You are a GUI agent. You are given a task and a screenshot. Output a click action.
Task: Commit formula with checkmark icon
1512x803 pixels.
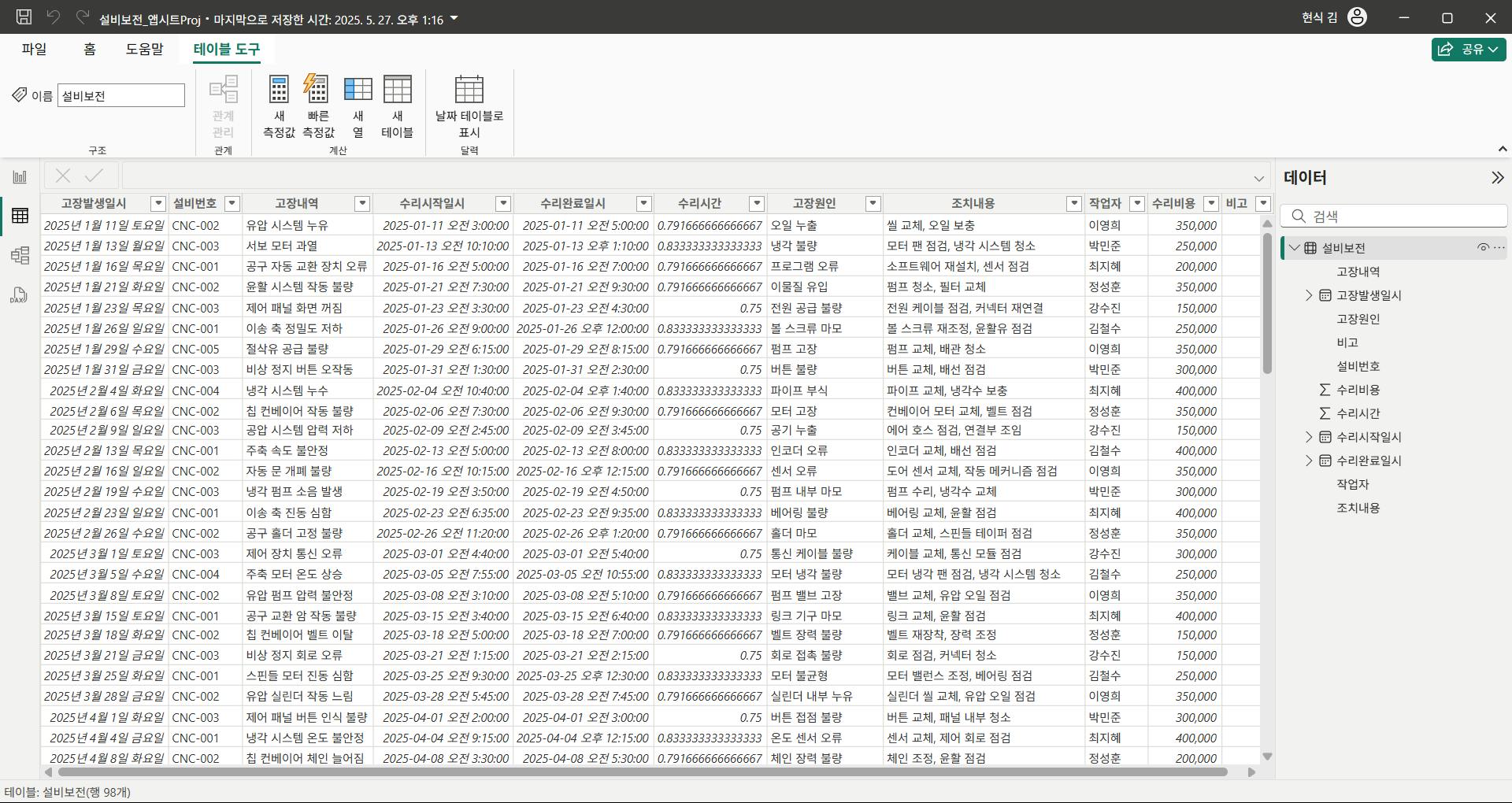94,176
